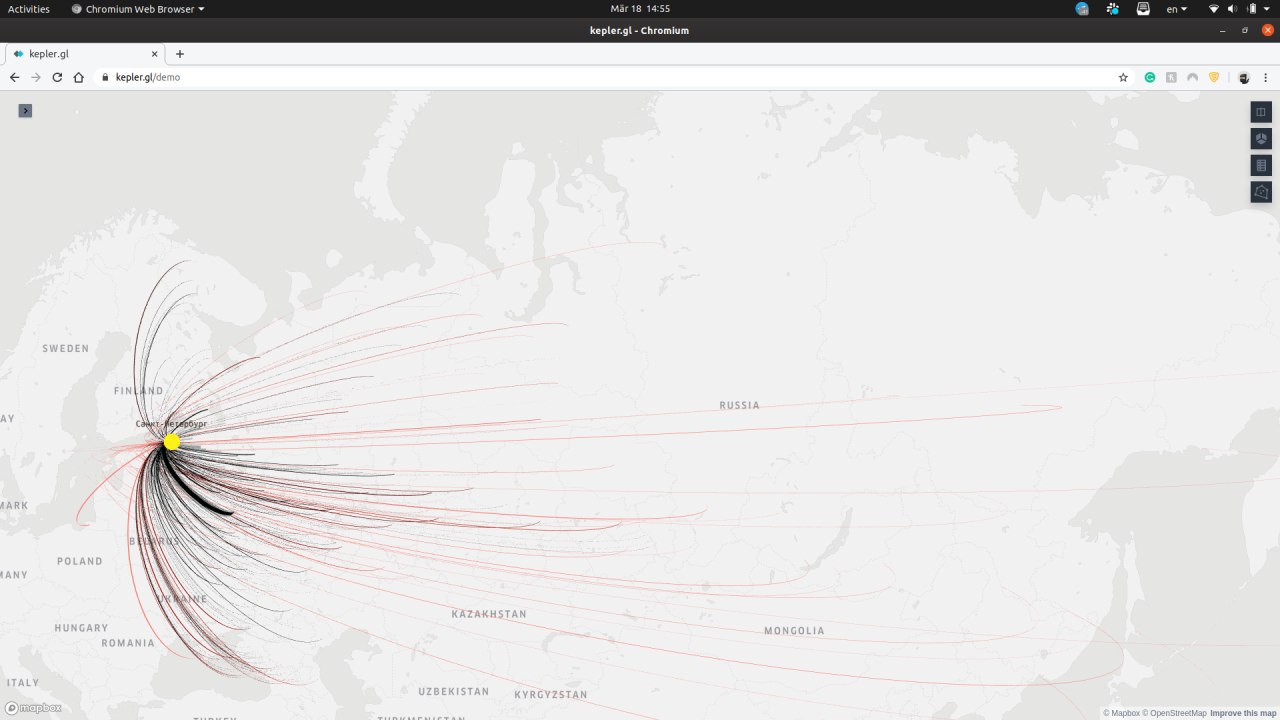Minimize the Chromium window
The height and width of the screenshot is (720, 1280).
click(1222, 30)
